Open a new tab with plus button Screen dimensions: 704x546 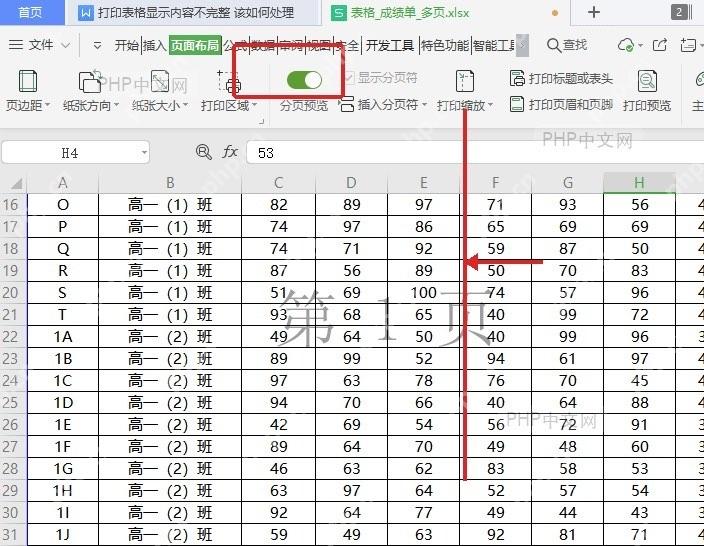(x=594, y=12)
